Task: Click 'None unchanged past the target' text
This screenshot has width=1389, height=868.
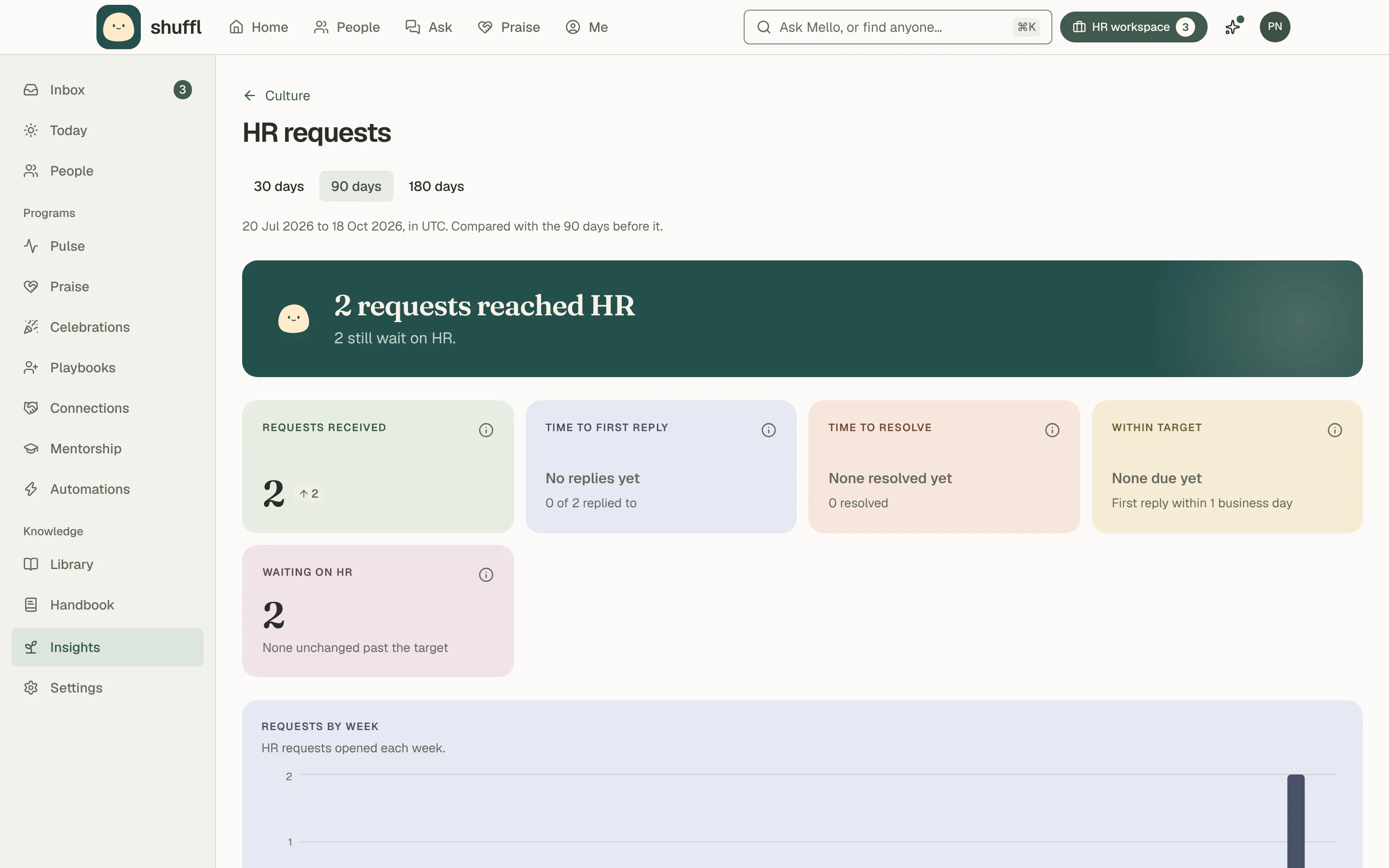Action: point(354,648)
